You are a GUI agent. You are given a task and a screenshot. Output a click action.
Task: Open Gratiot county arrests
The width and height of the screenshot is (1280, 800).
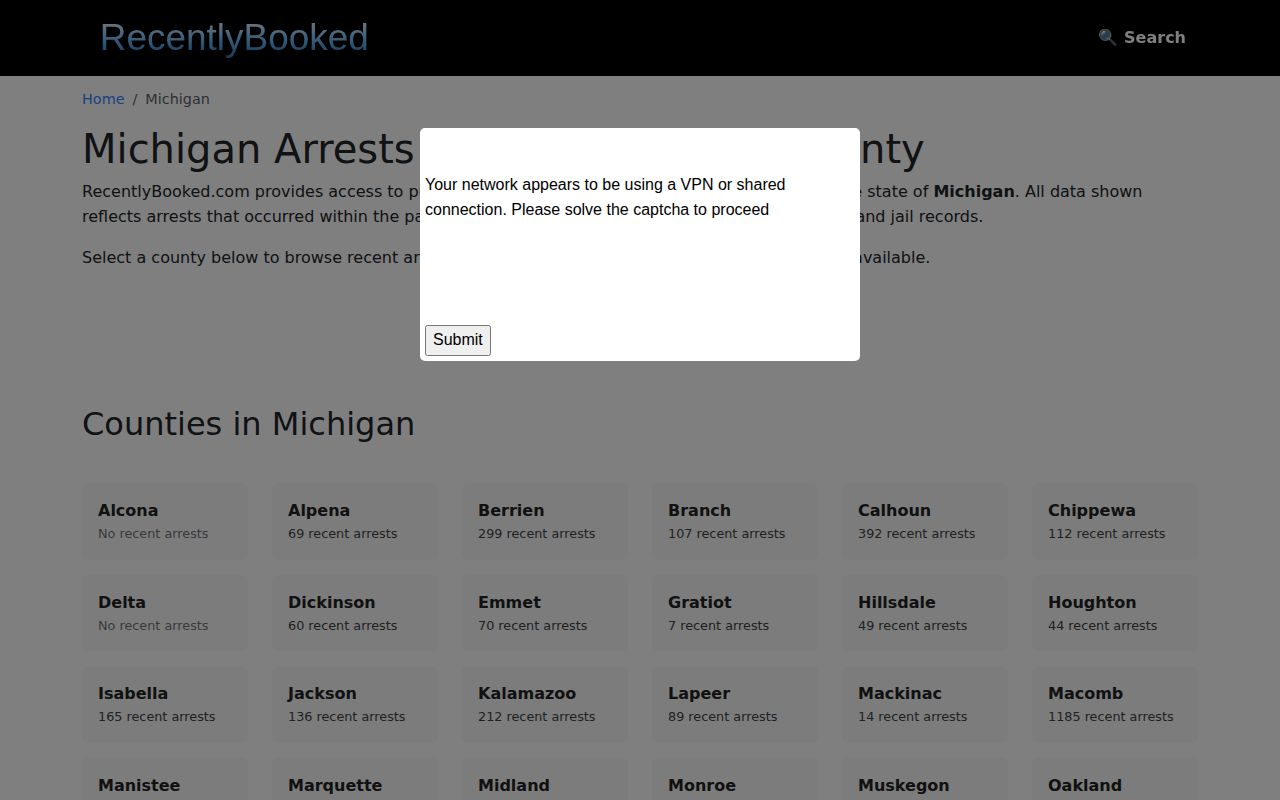pos(735,613)
